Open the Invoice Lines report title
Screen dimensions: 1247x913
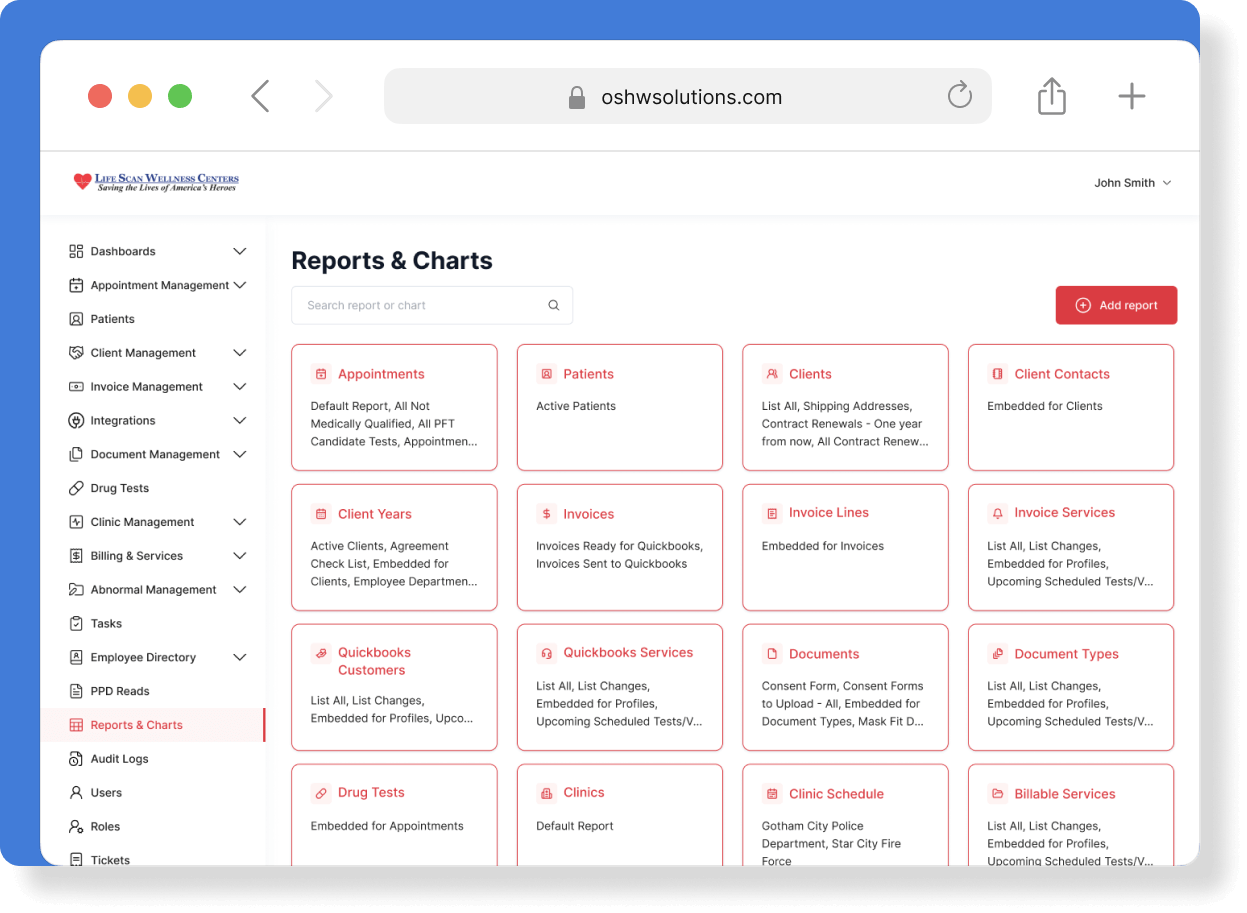tap(829, 513)
